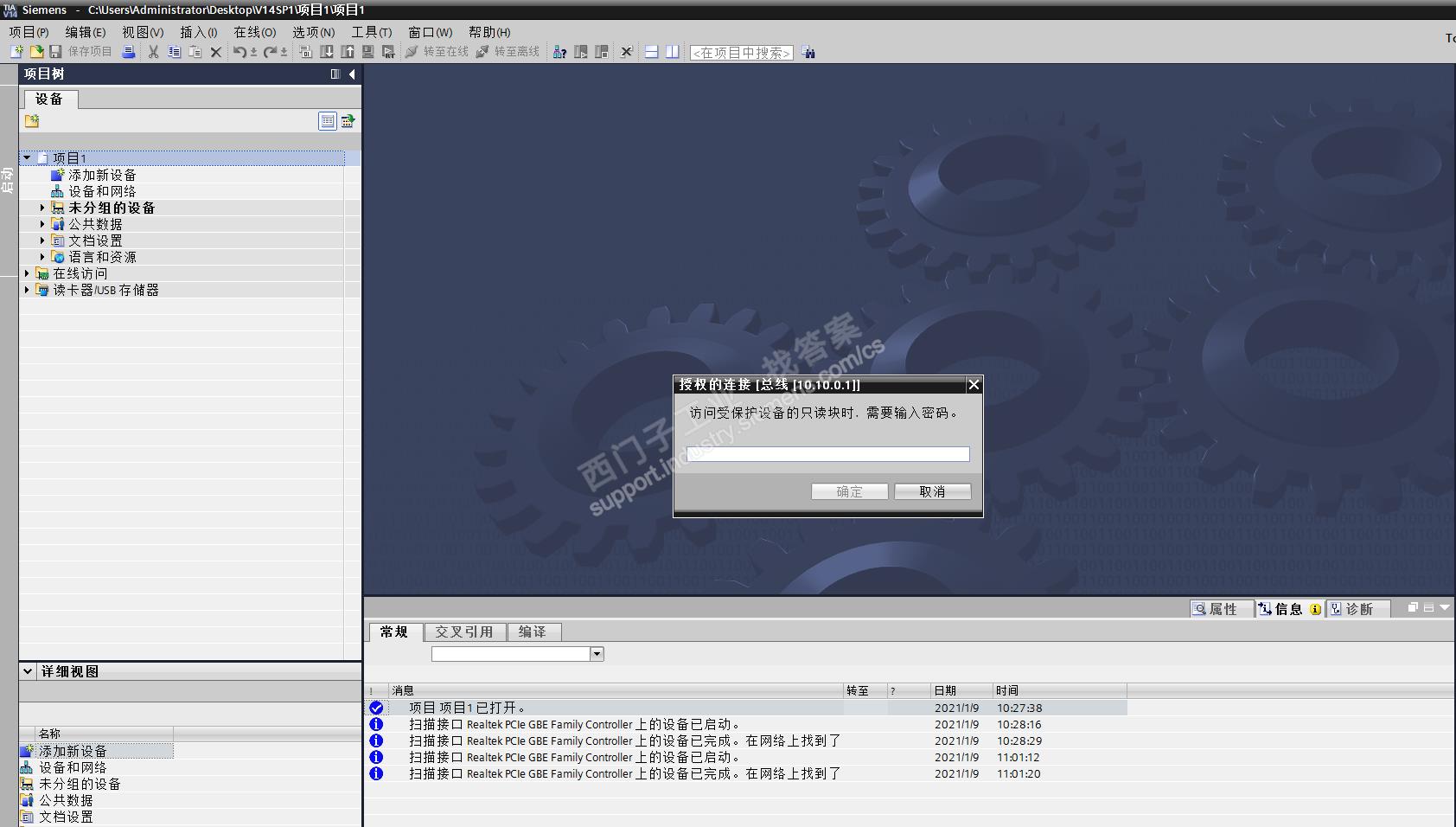1456x827 pixels.
Task: Click the binoculars search icon
Action: pyautogui.click(x=808, y=52)
